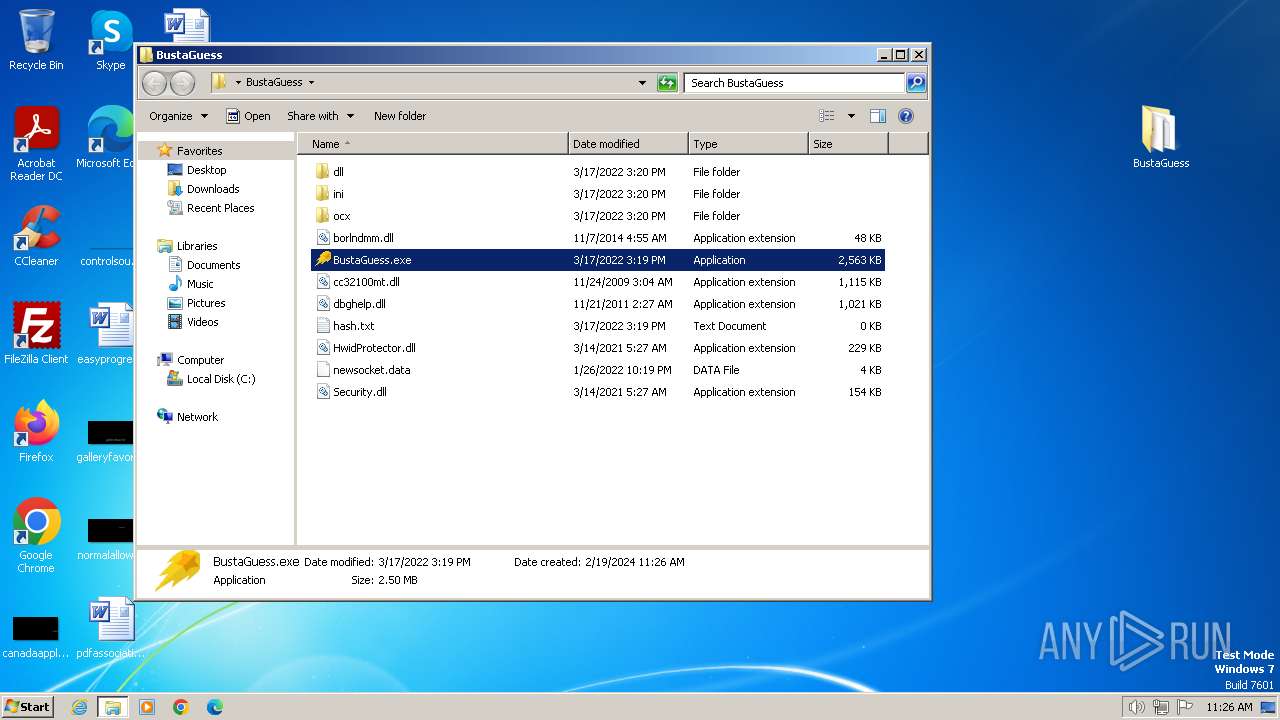Select the BustaGuess.exe application file
This screenshot has width=1280, height=720.
pyautogui.click(x=372, y=260)
